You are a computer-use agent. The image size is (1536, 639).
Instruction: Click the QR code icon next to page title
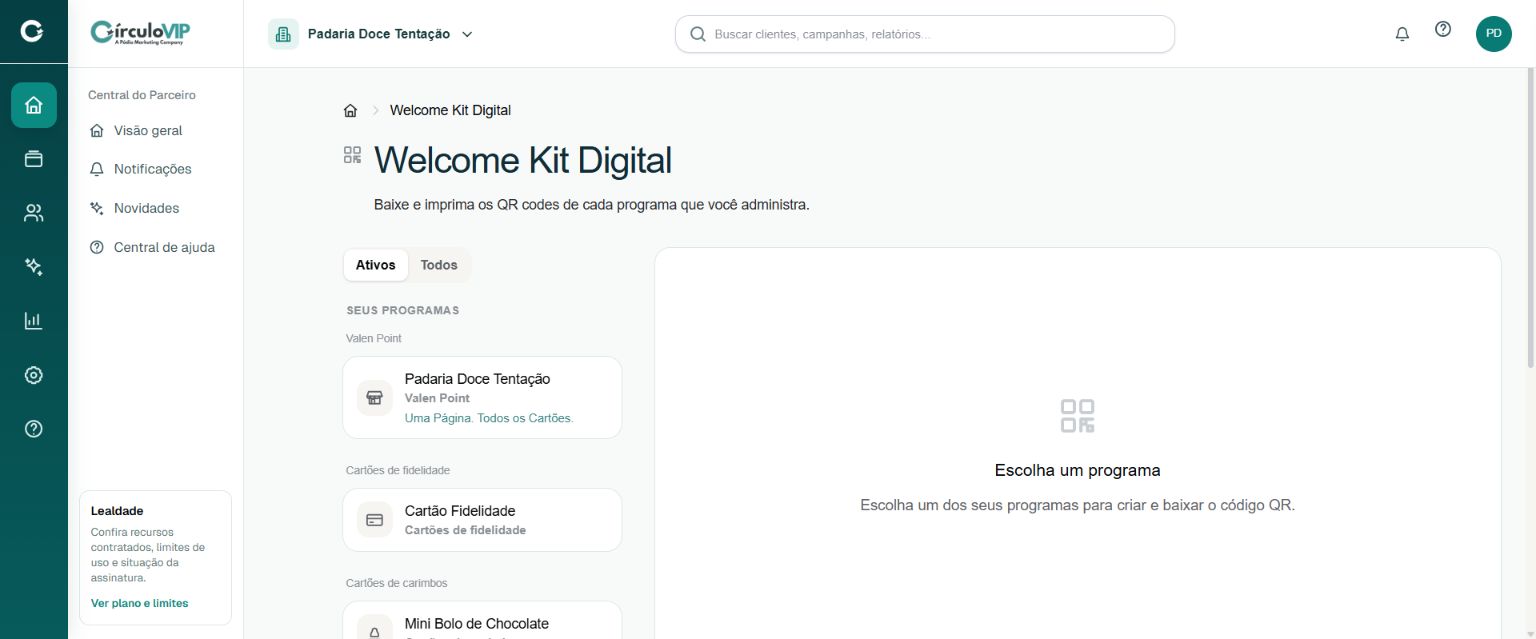click(352, 155)
